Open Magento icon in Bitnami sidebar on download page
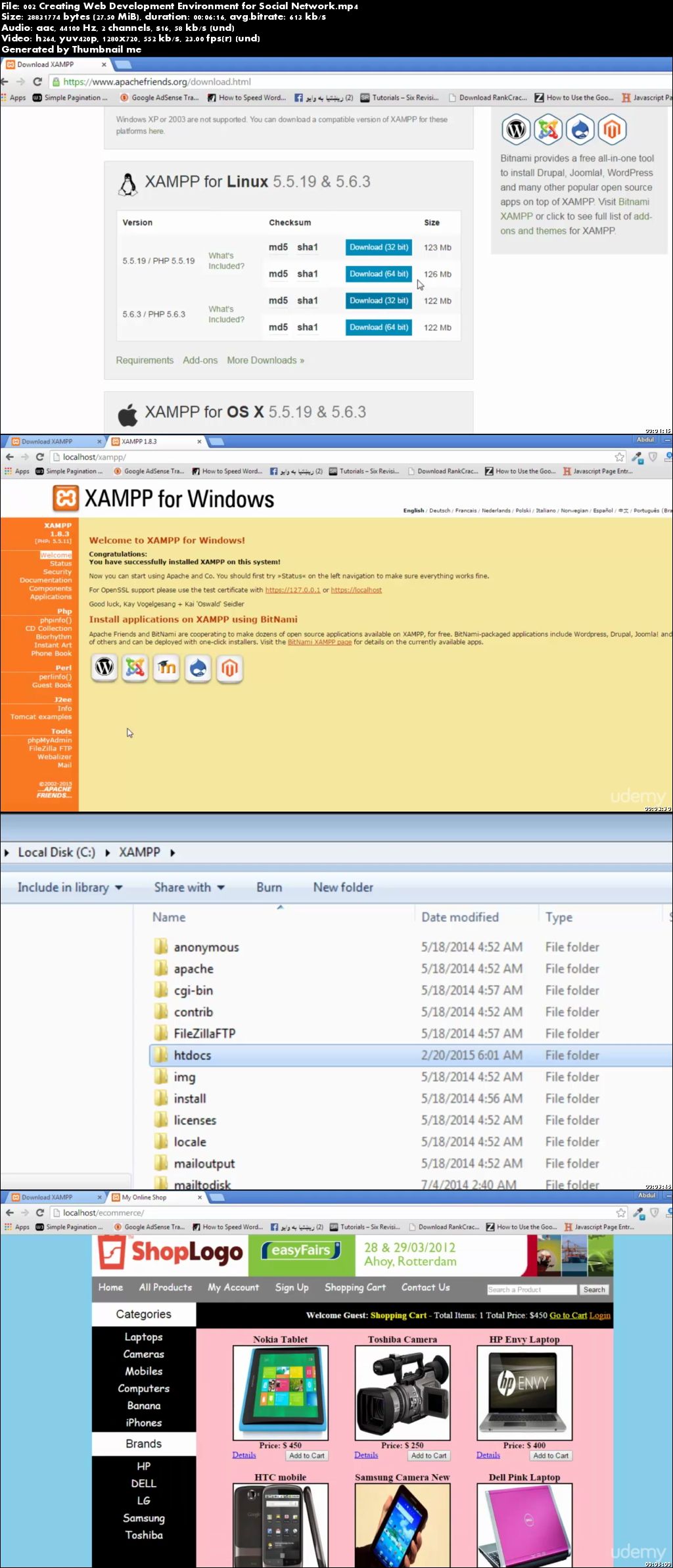 tap(612, 129)
